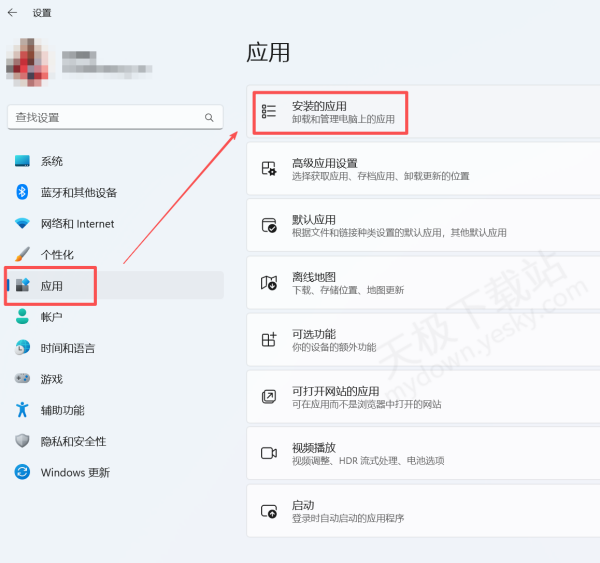
Task: Open 游戏 gamepad icon
Action: [x=22, y=379]
